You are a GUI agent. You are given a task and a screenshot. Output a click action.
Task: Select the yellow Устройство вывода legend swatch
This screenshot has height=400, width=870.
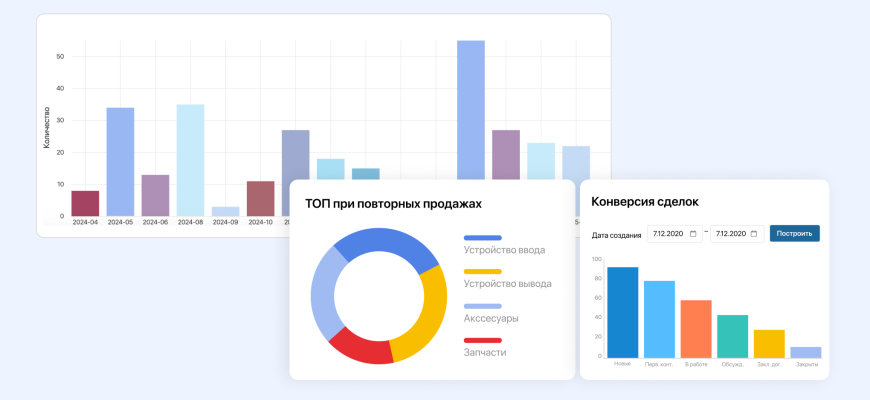482,272
